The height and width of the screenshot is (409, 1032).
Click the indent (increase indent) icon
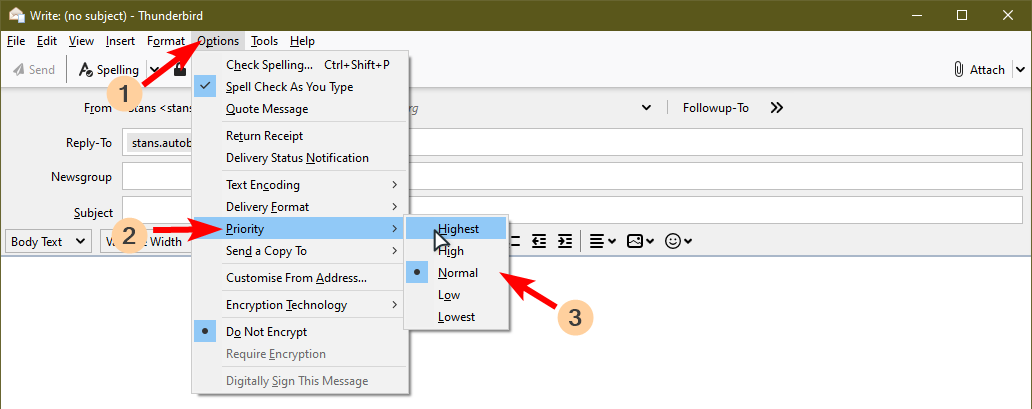[565, 241]
